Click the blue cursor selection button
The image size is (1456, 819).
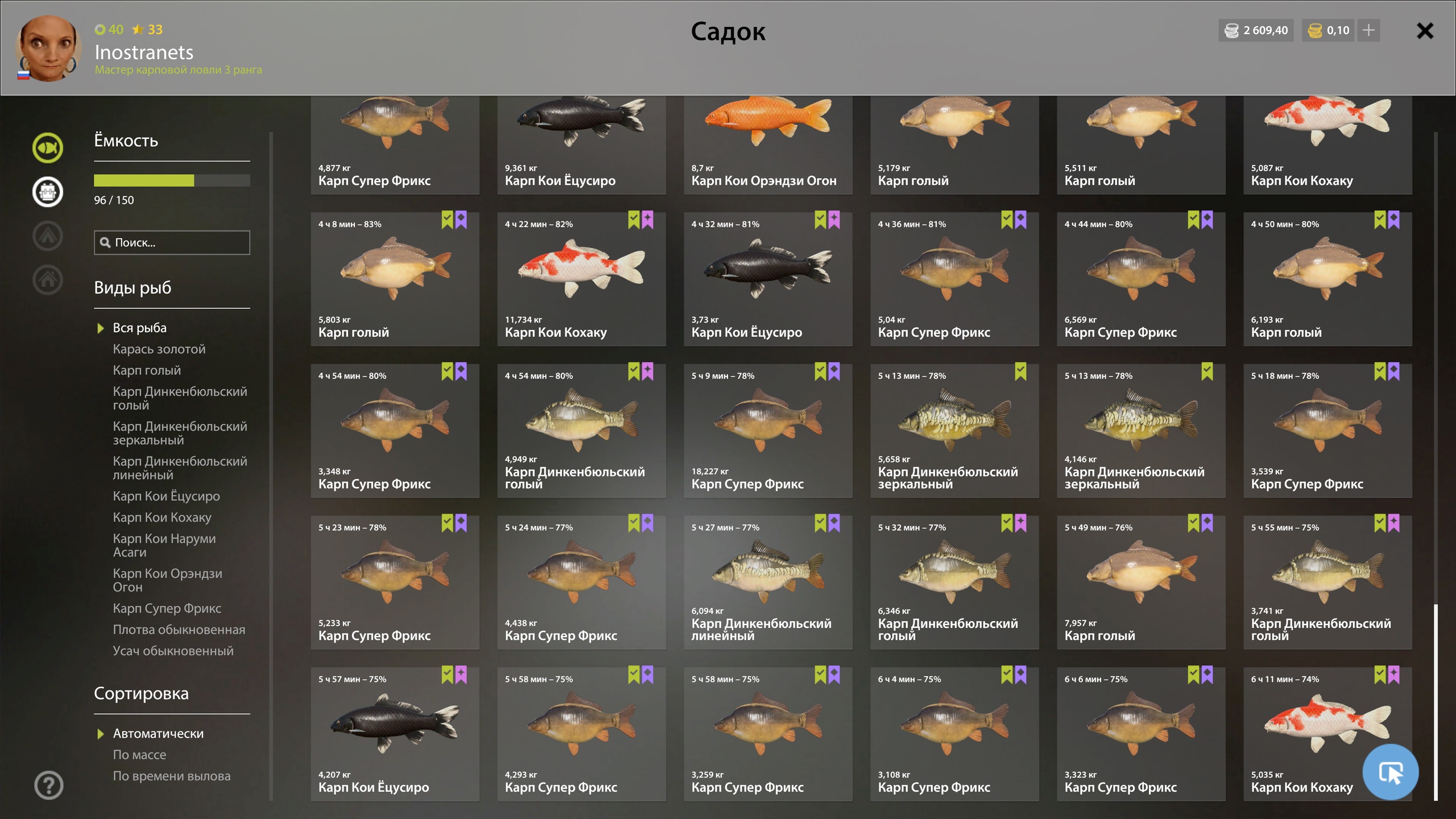(1390, 772)
